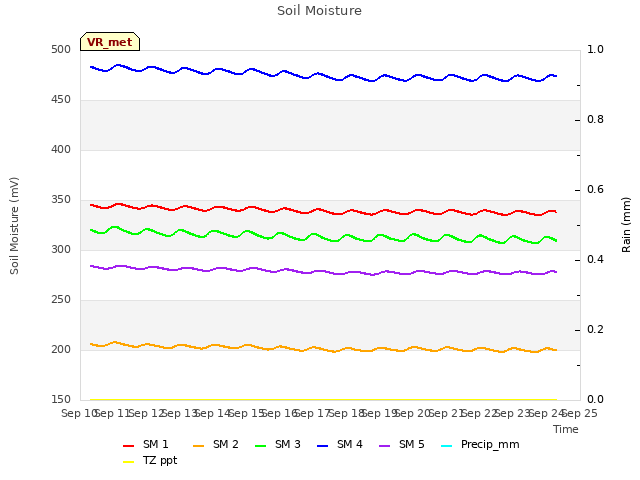This screenshot has height=480, width=640.
Task: Toggle Precip_mm series in the legend
Action: (480, 444)
